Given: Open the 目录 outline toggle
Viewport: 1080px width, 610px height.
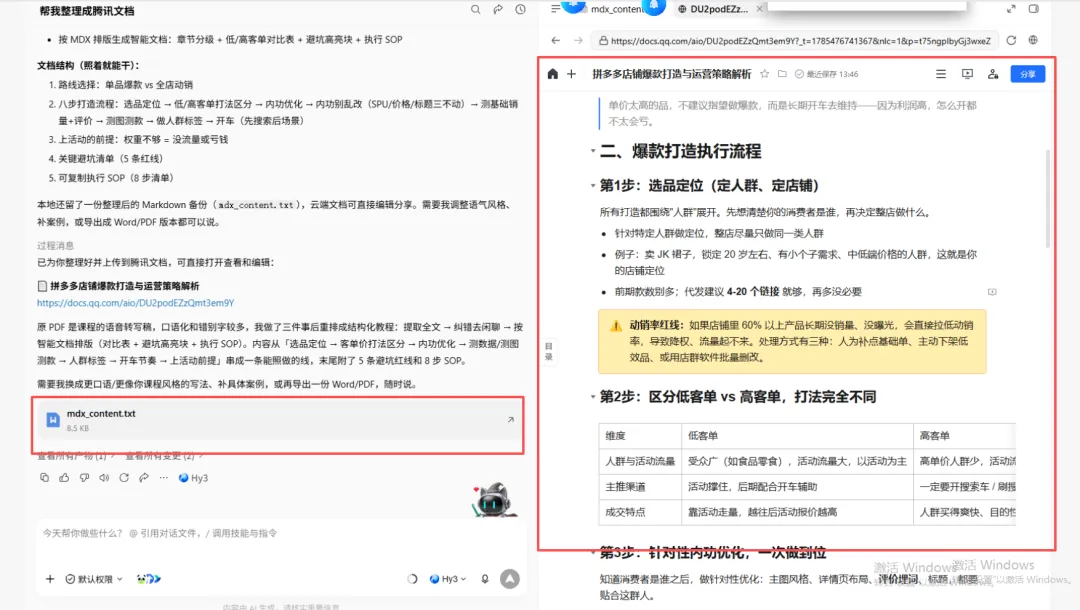Looking at the screenshot, I should coord(549,351).
